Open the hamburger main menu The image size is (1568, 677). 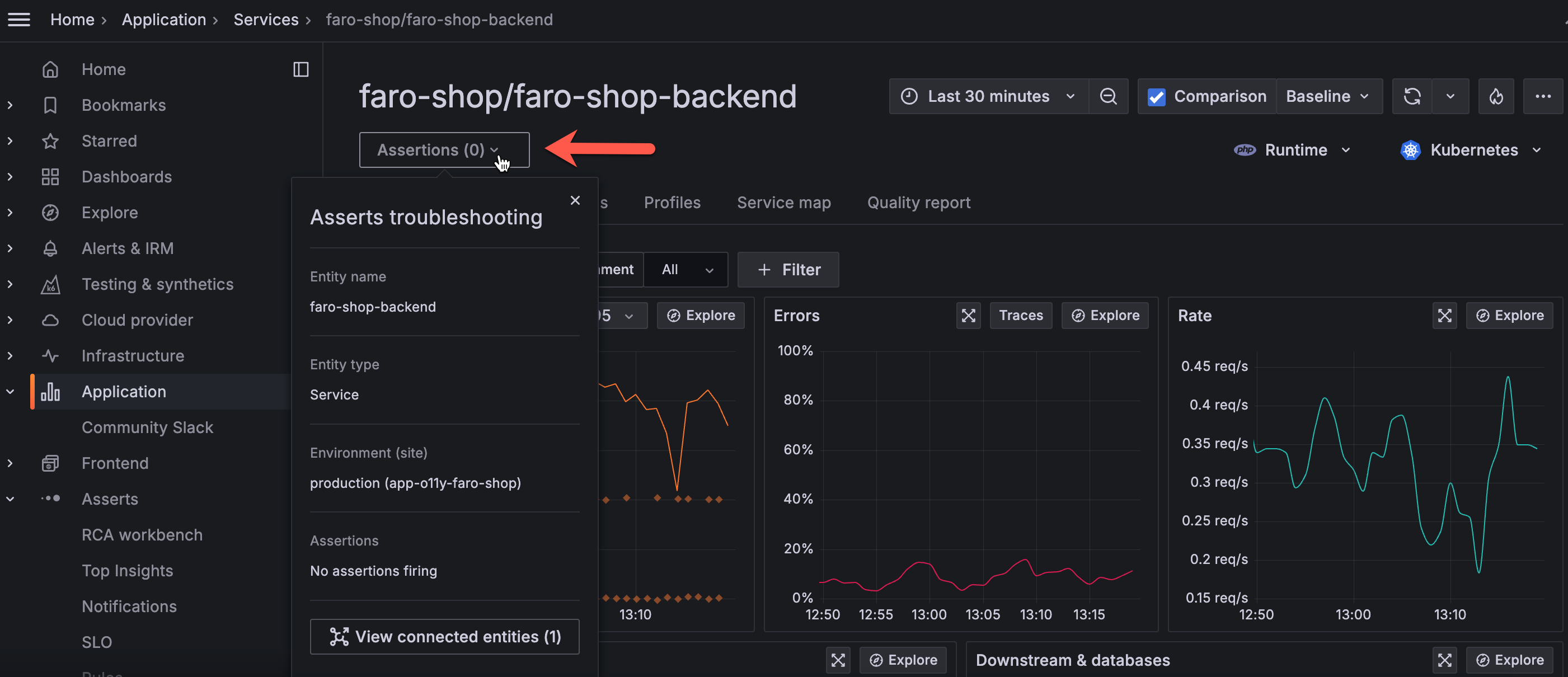19,20
